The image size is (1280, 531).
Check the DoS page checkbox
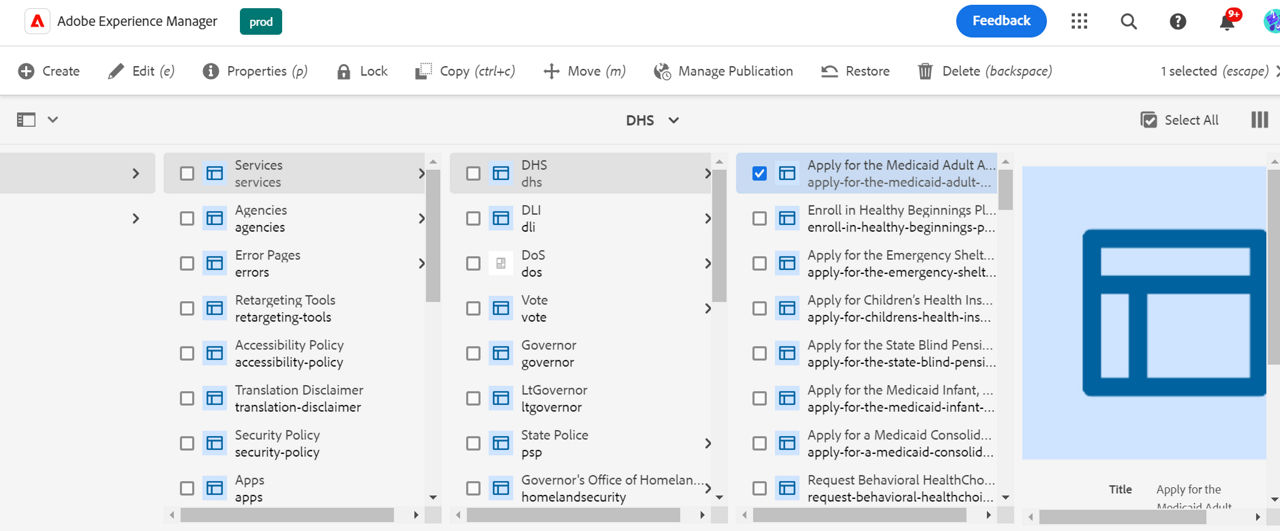(473, 263)
